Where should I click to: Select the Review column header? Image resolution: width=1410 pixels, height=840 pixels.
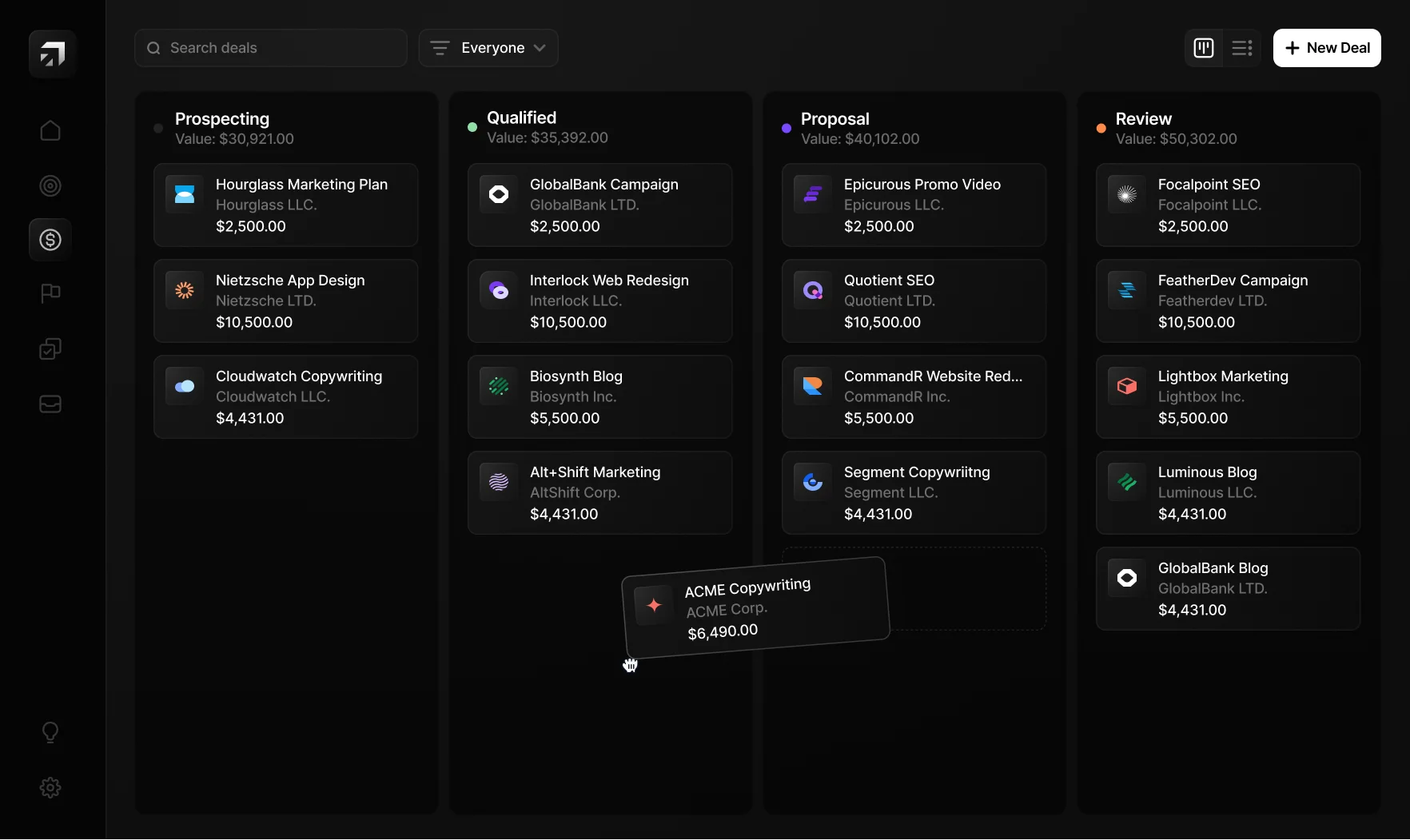pos(1143,119)
